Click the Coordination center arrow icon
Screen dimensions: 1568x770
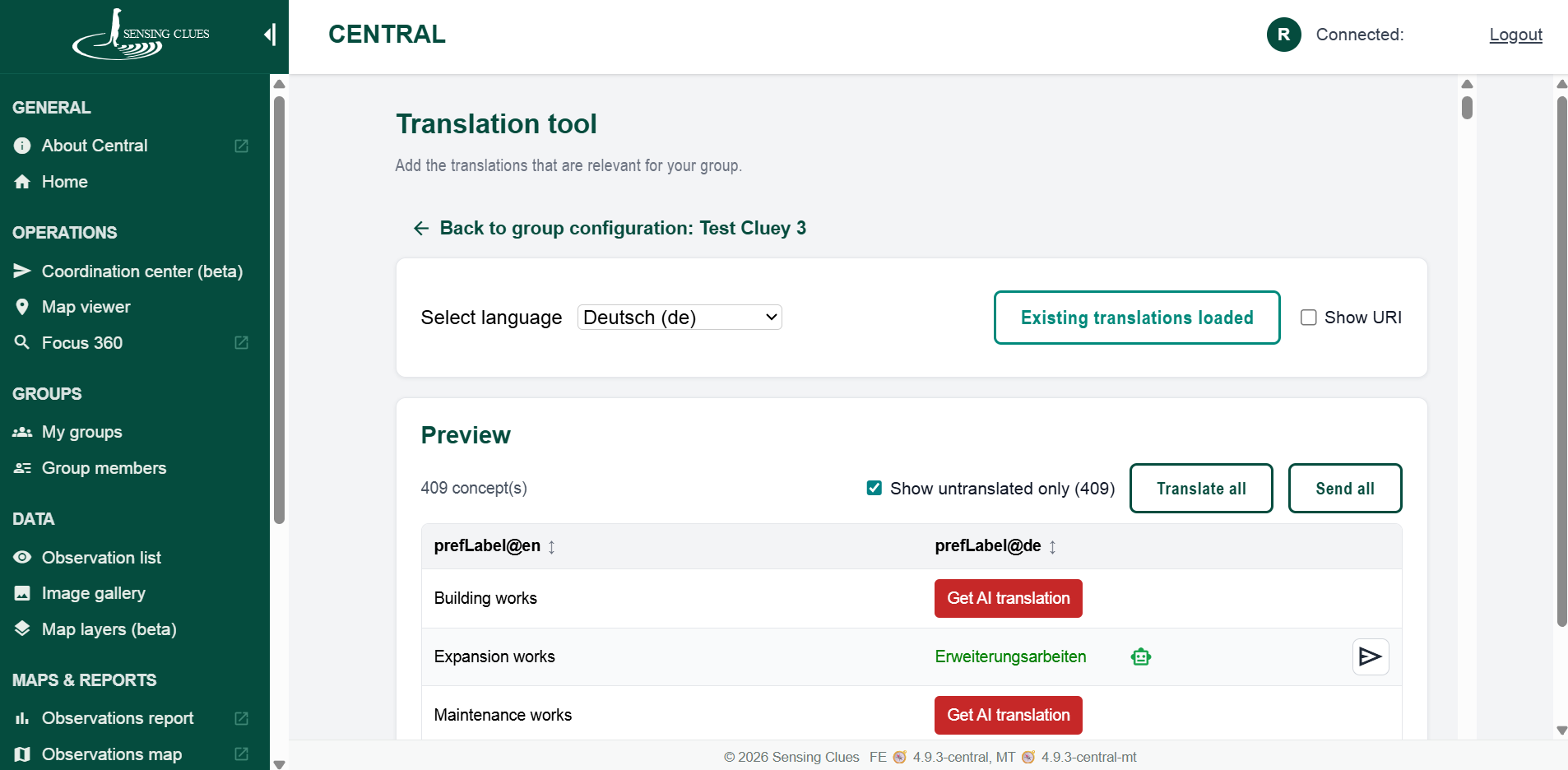click(22, 271)
